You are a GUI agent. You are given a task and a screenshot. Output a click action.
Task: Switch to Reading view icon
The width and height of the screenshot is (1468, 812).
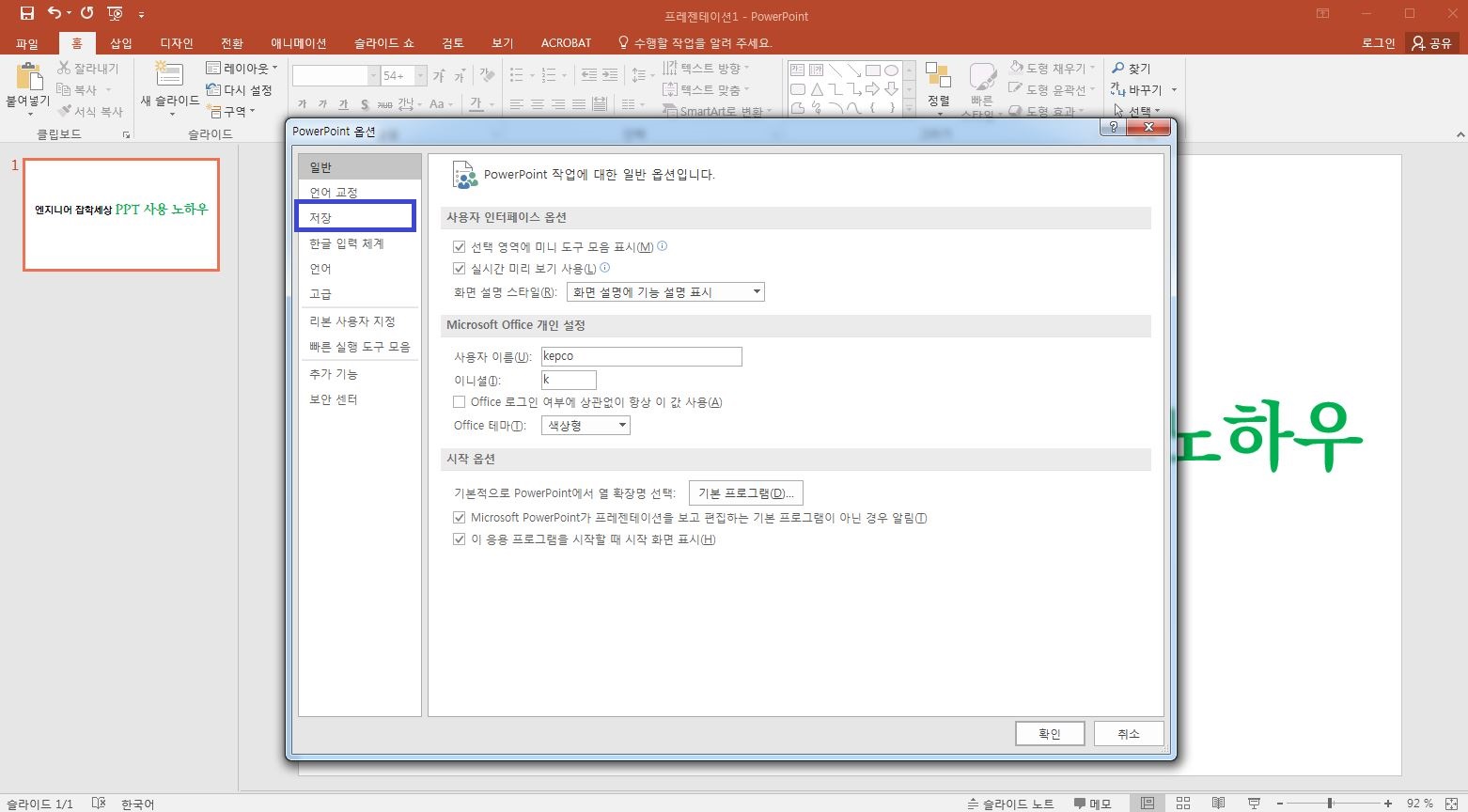[1219, 804]
